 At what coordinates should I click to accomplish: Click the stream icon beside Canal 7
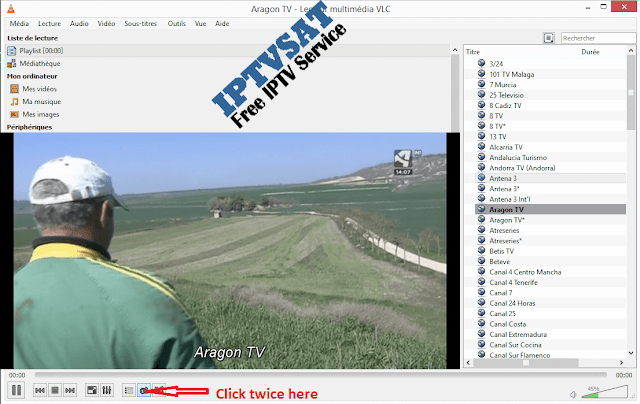coord(482,292)
